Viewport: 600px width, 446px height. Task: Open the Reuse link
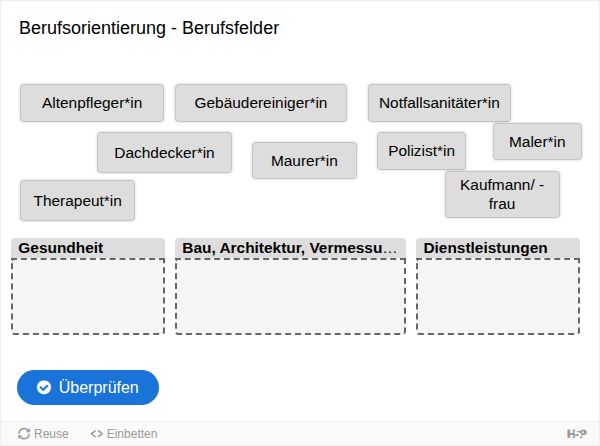[x=43, y=434]
